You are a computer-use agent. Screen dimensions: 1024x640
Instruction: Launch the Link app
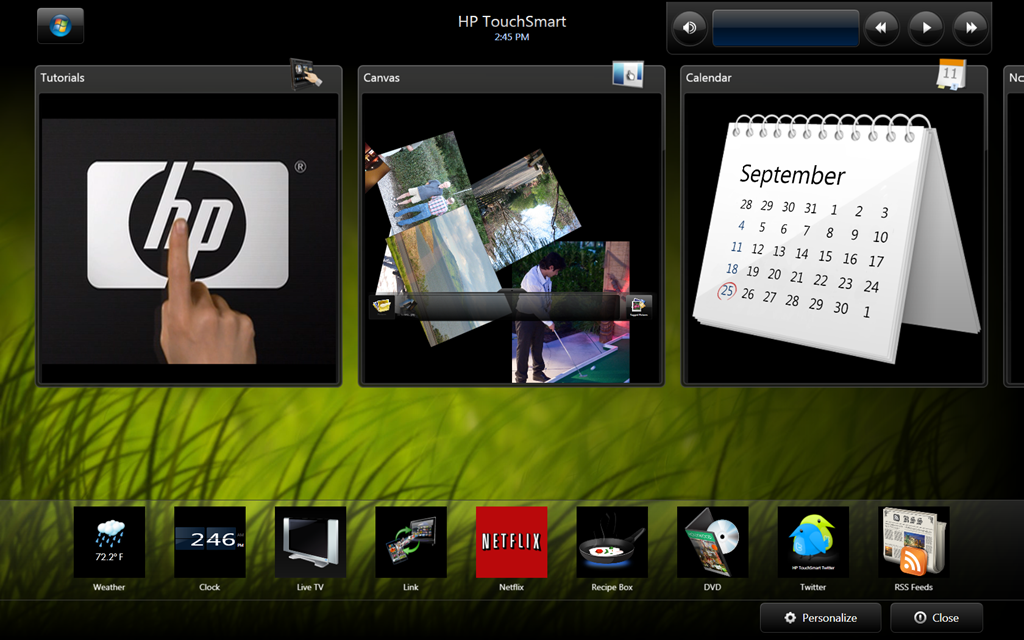(411, 542)
